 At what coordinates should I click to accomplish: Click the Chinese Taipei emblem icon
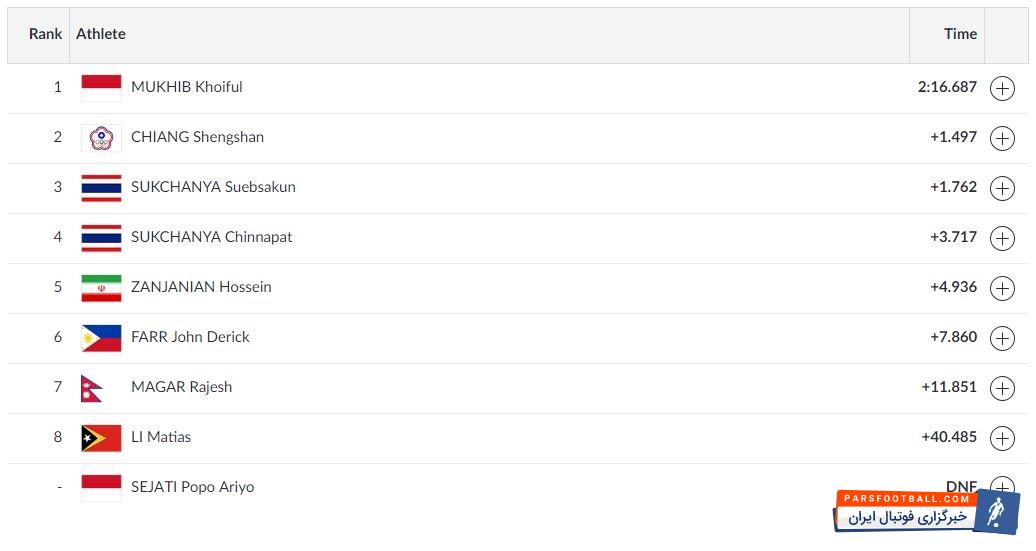(101, 138)
